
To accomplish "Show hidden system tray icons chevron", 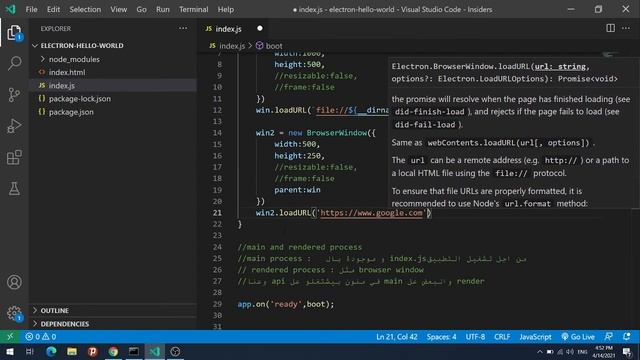I will (x=540, y=351).
